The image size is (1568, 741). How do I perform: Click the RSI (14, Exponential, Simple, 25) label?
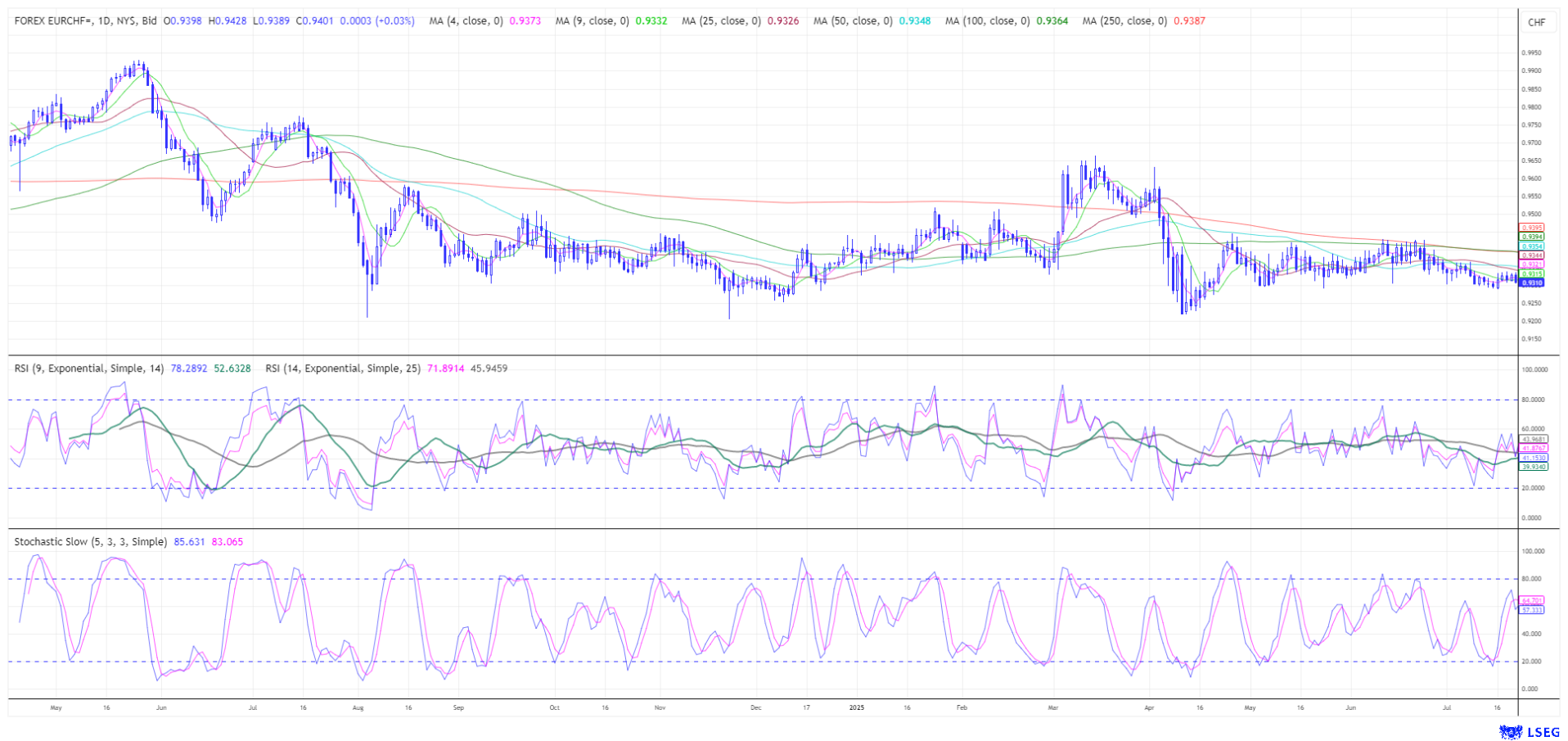click(343, 368)
